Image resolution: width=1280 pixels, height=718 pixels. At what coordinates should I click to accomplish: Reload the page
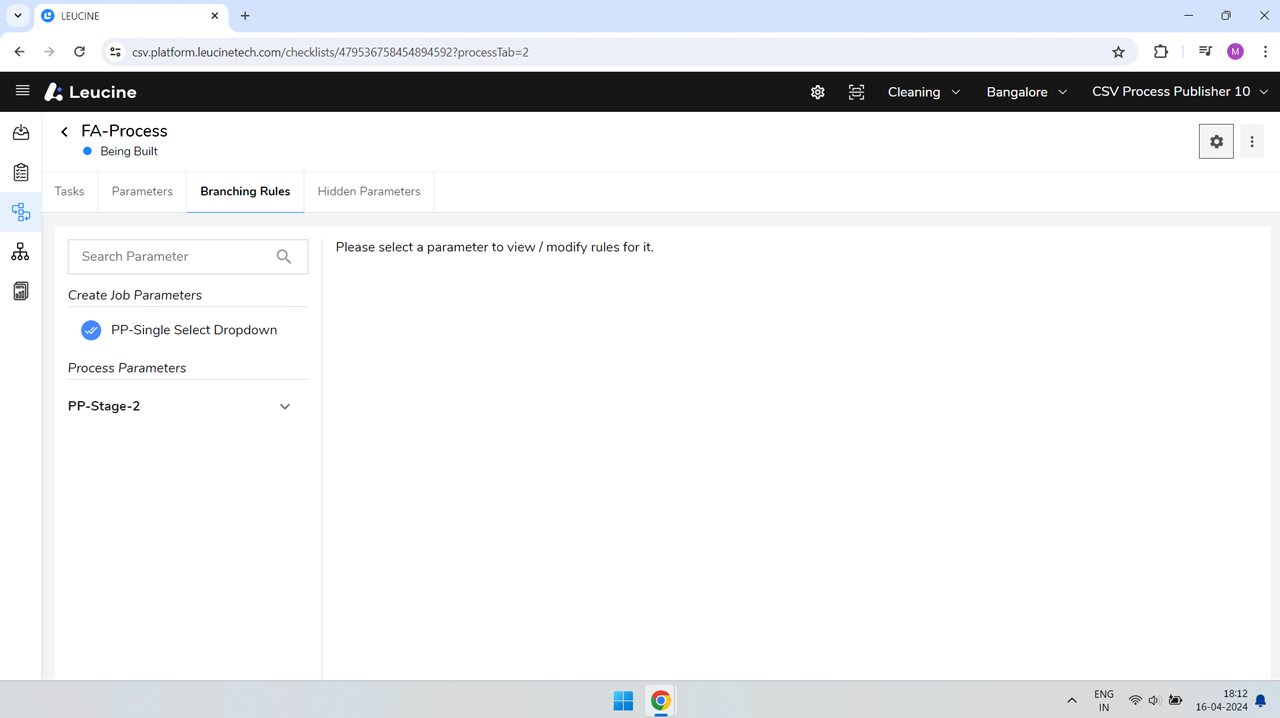(x=80, y=52)
